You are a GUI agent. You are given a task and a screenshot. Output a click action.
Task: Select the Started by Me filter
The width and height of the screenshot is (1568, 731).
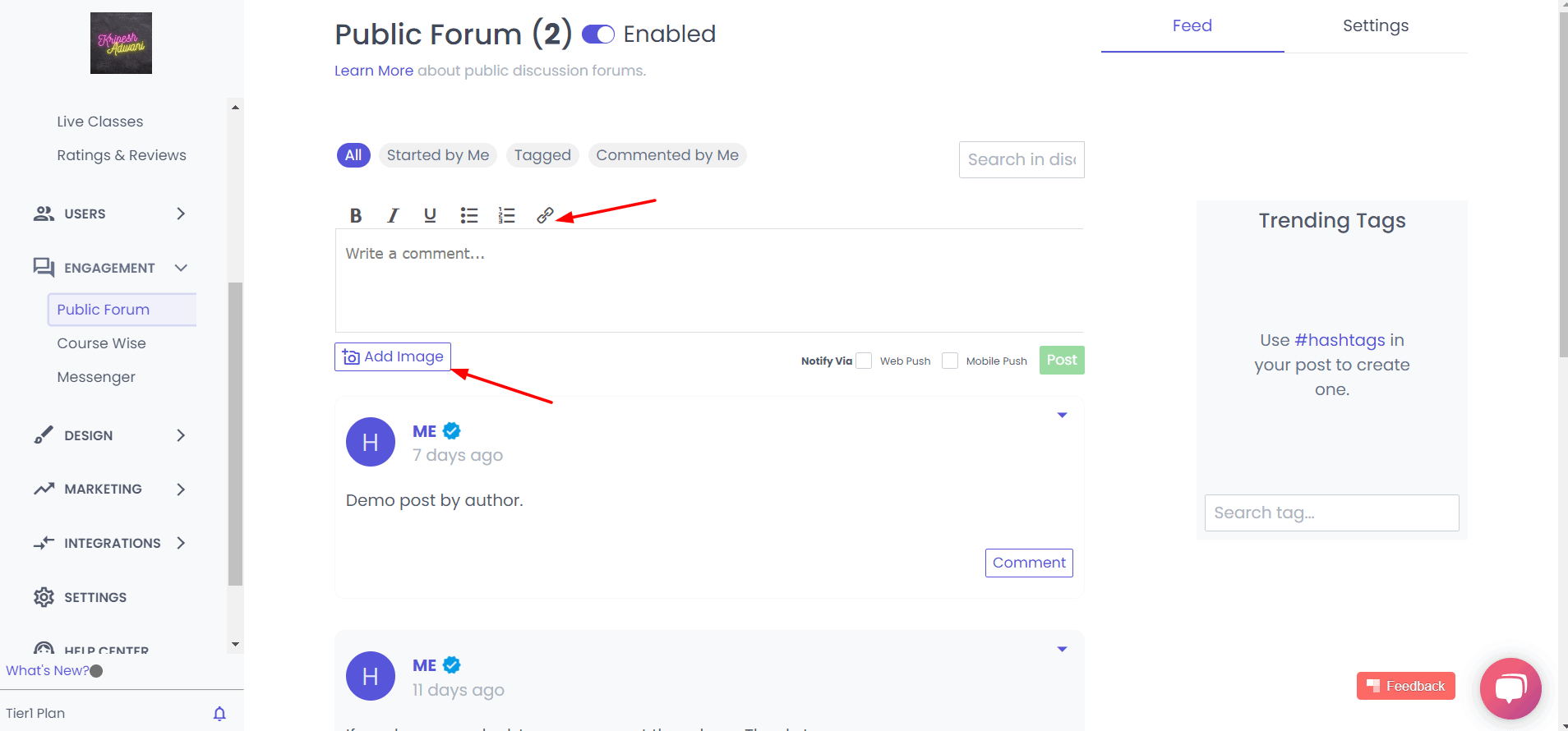click(x=437, y=155)
